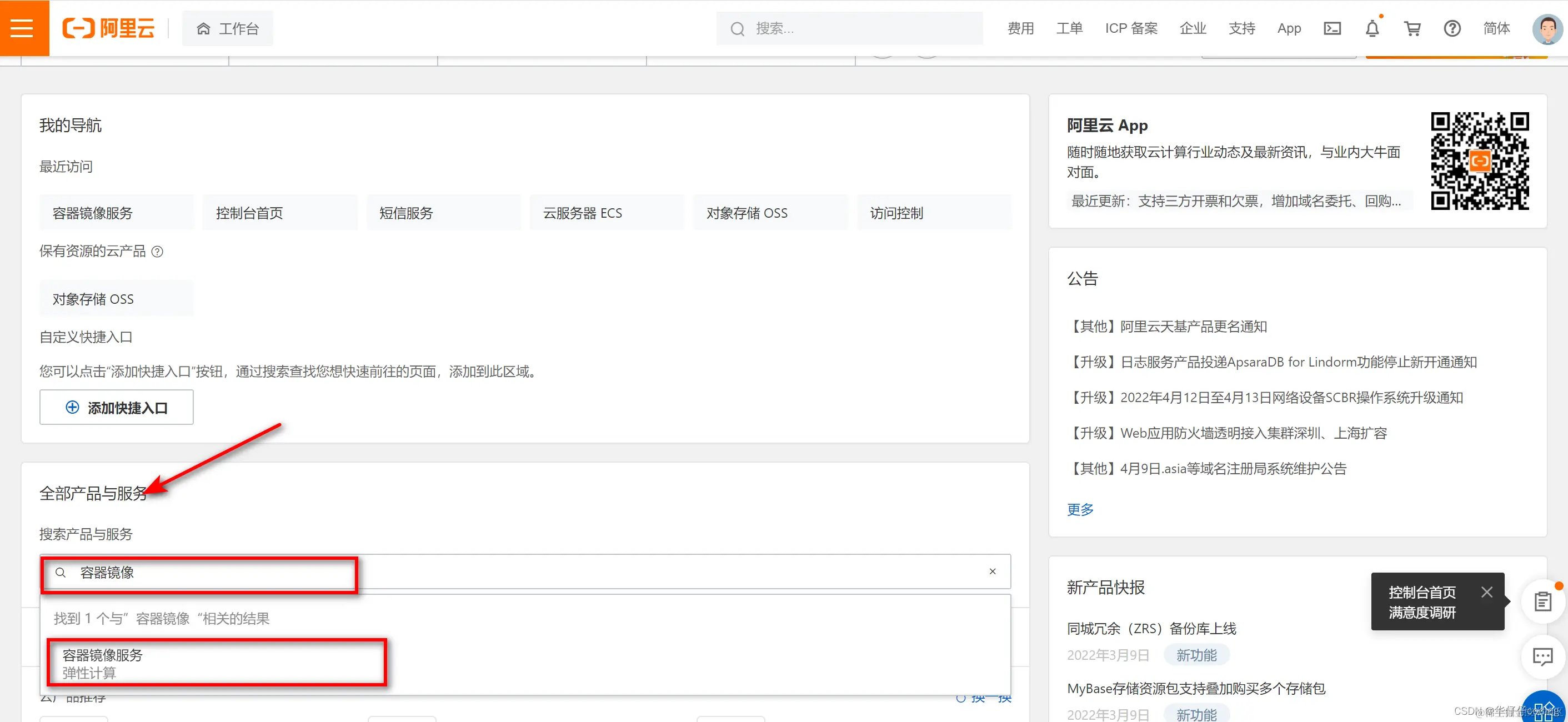1568x722 pixels.
Task: Open help via the question mark icon
Action: tap(1452, 28)
